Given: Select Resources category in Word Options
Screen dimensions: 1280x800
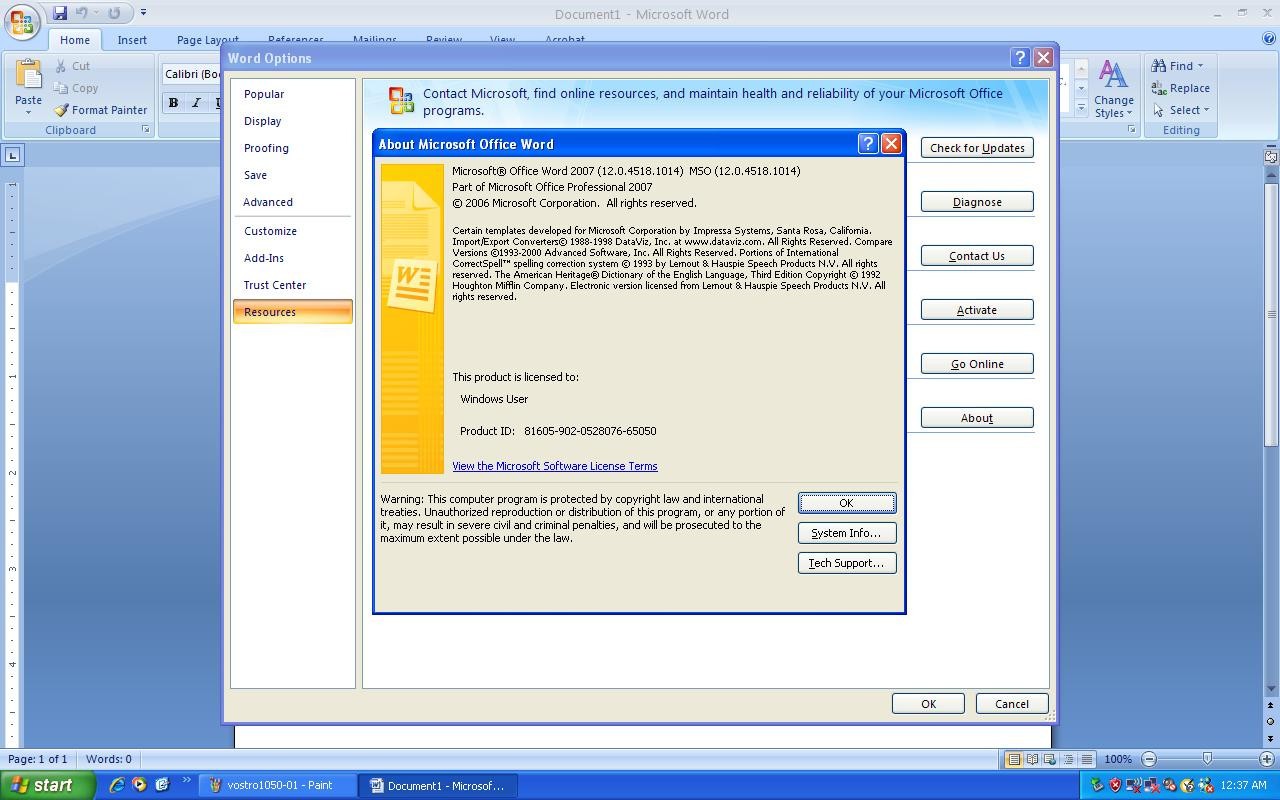Looking at the screenshot, I should pyautogui.click(x=293, y=312).
